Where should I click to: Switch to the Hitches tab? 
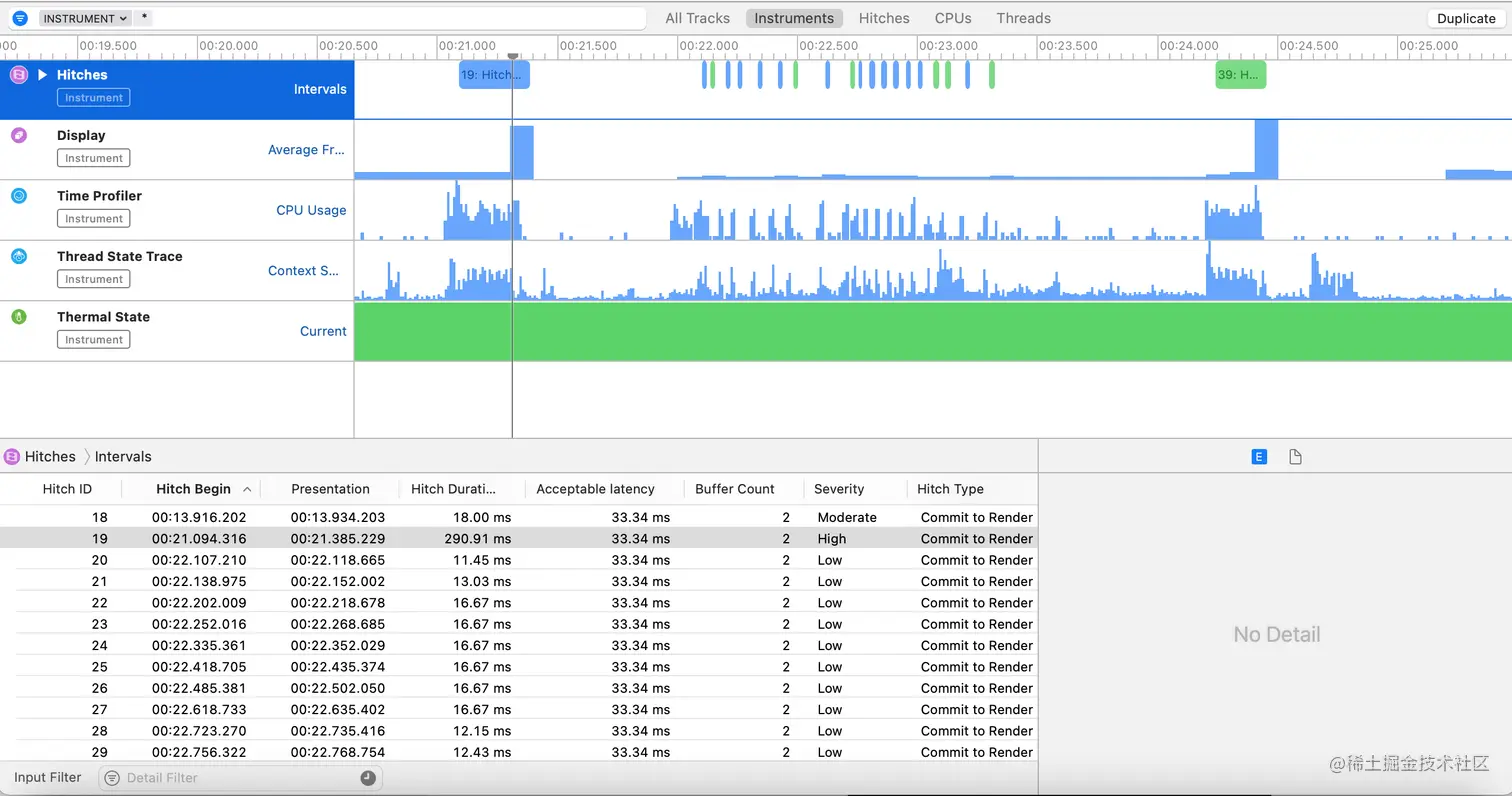pos(884,18)
